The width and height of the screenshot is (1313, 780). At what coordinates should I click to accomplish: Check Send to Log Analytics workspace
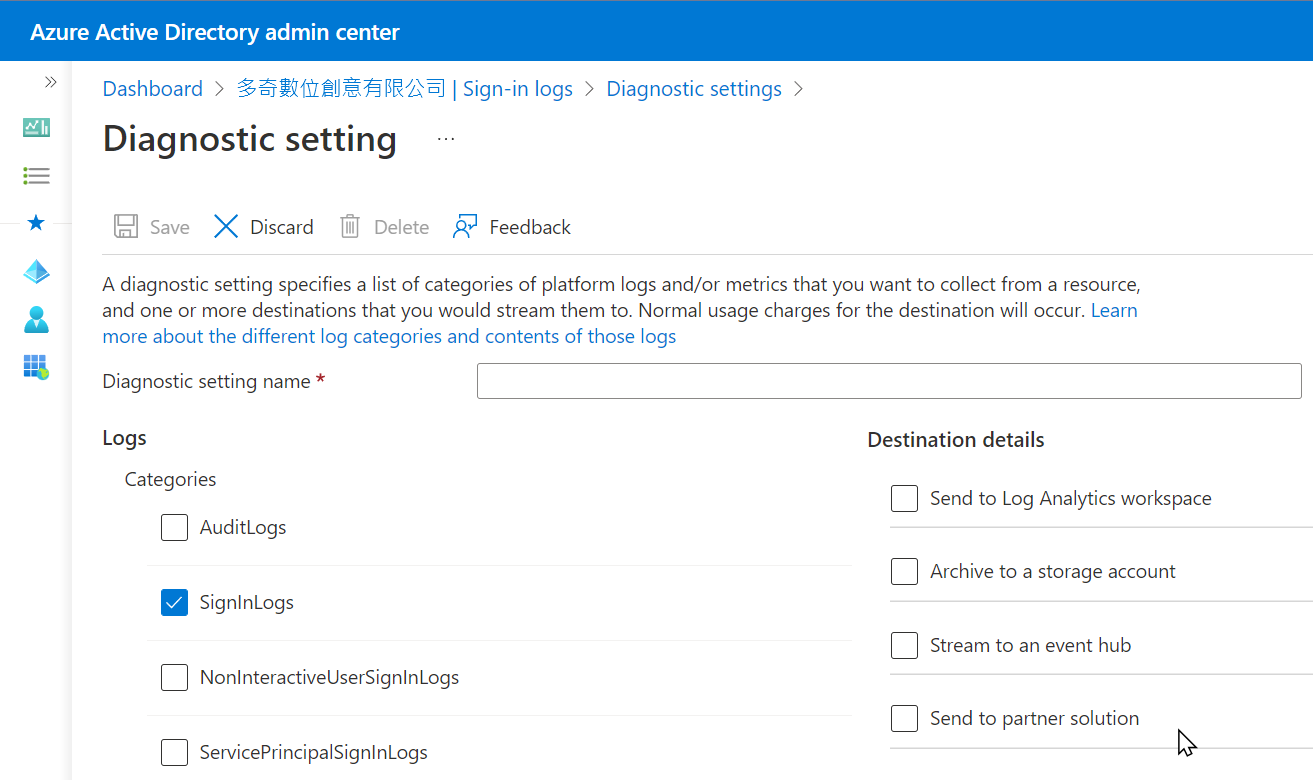904,498
